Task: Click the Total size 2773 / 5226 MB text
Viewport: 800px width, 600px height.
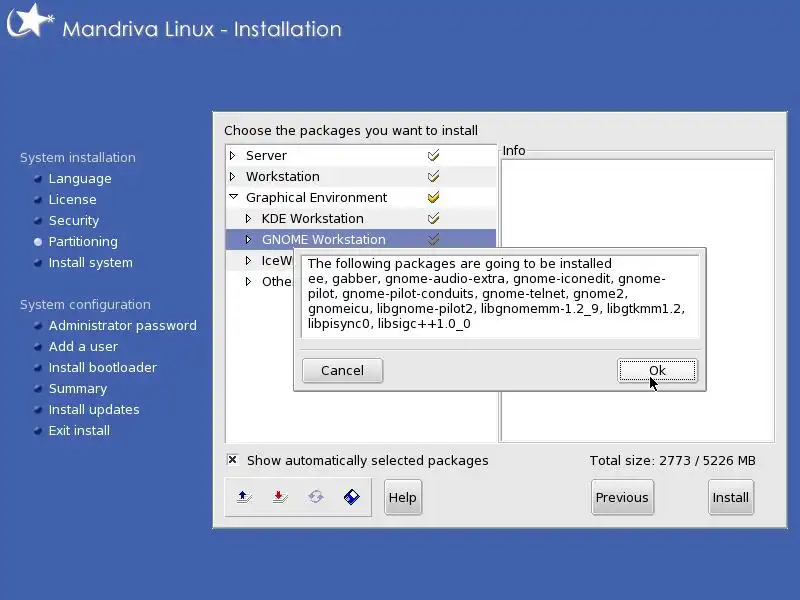Action: (672, 460)
